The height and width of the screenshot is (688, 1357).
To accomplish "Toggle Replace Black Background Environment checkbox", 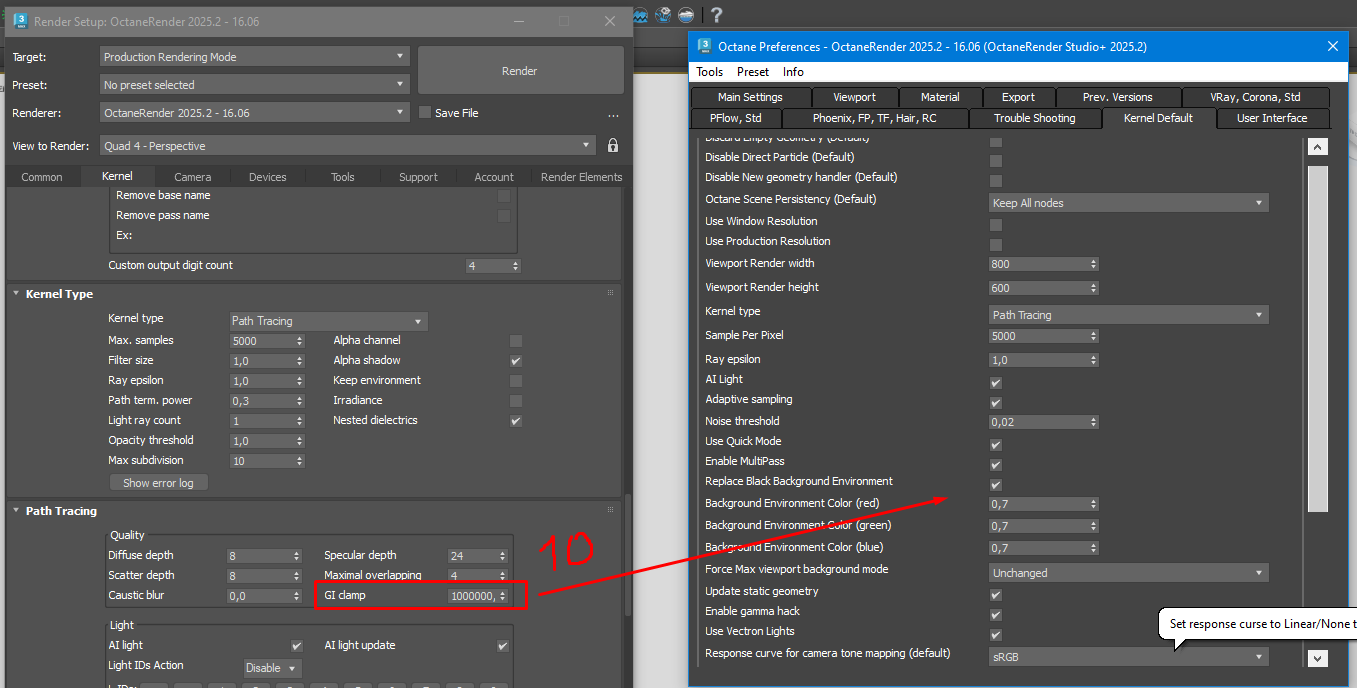I will tap(996, 485).
